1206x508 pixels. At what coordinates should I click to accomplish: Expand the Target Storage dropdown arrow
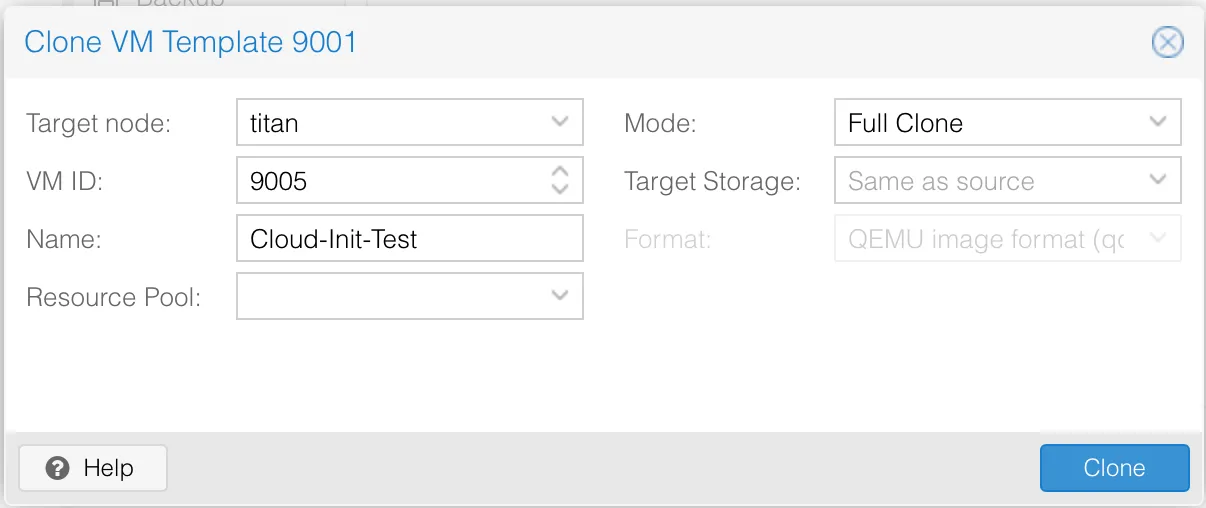tap(1158, 180)
